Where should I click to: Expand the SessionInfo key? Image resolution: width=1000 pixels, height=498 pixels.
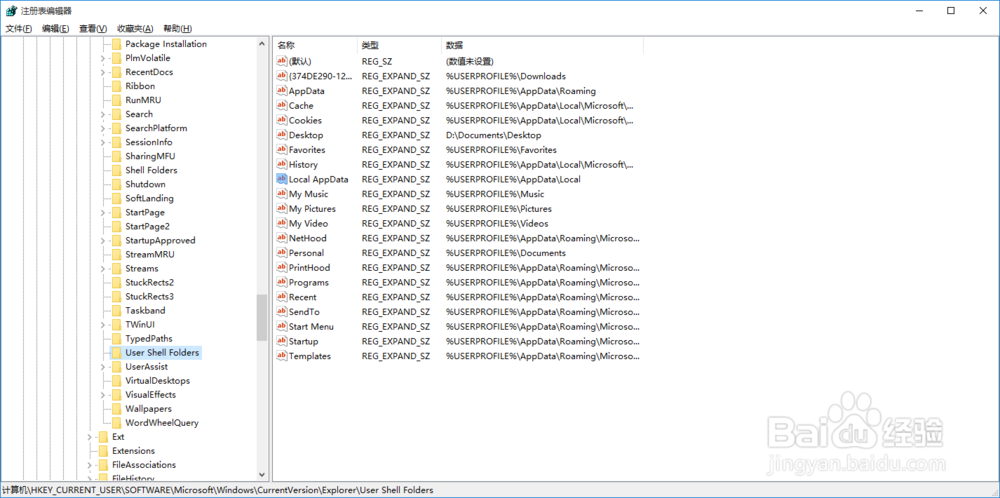[103, 142]
